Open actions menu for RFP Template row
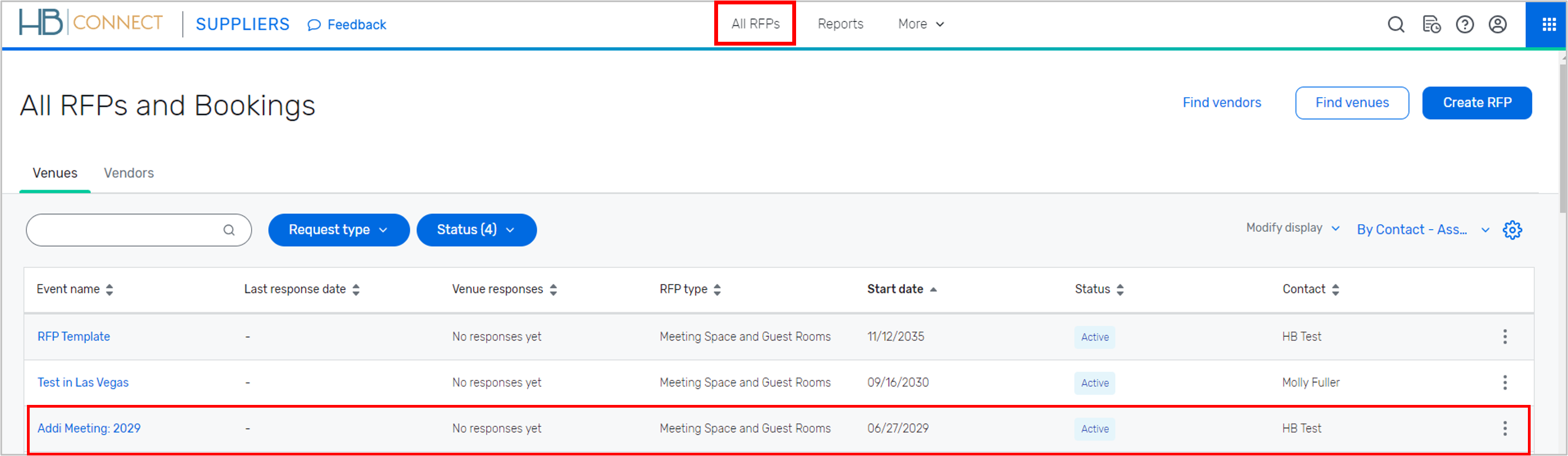This screenshot has width=1568, height=456. pos(1505,337)
